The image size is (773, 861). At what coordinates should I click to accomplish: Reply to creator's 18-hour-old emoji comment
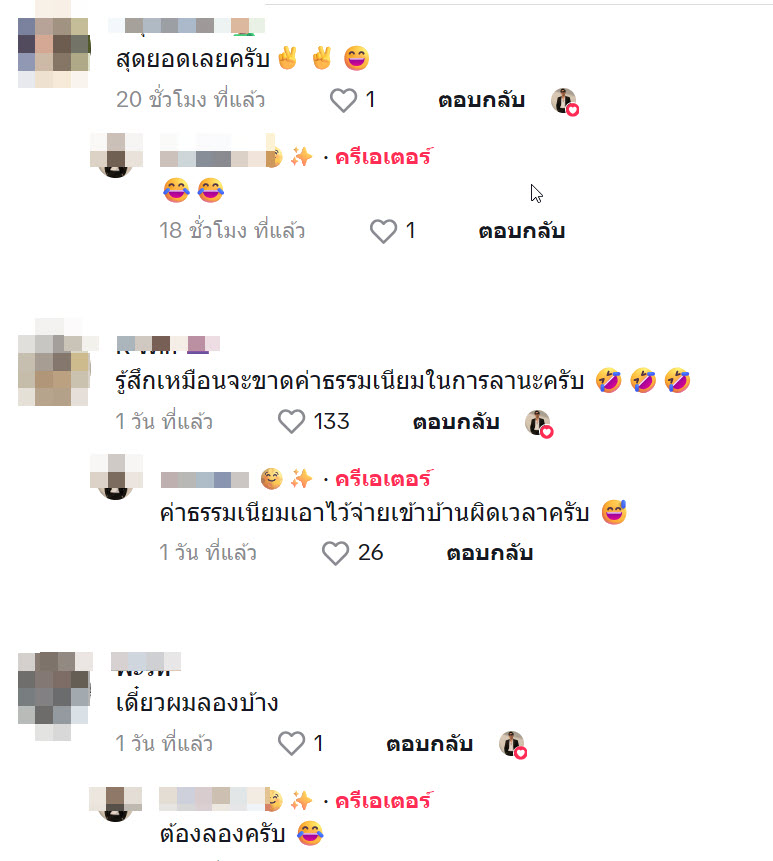coord(522,231)
